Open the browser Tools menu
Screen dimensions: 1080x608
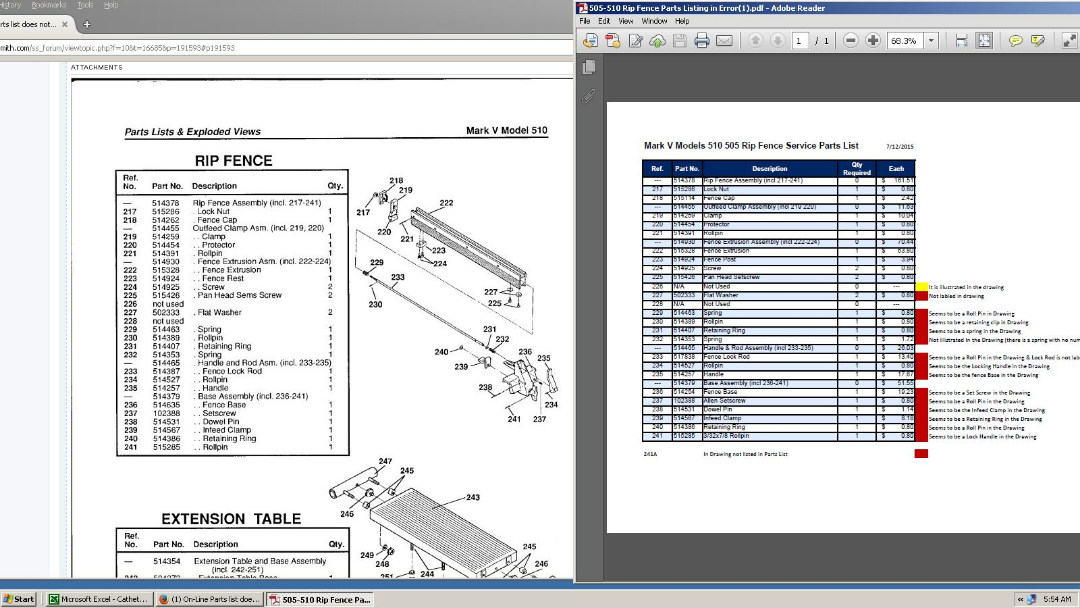85,5
